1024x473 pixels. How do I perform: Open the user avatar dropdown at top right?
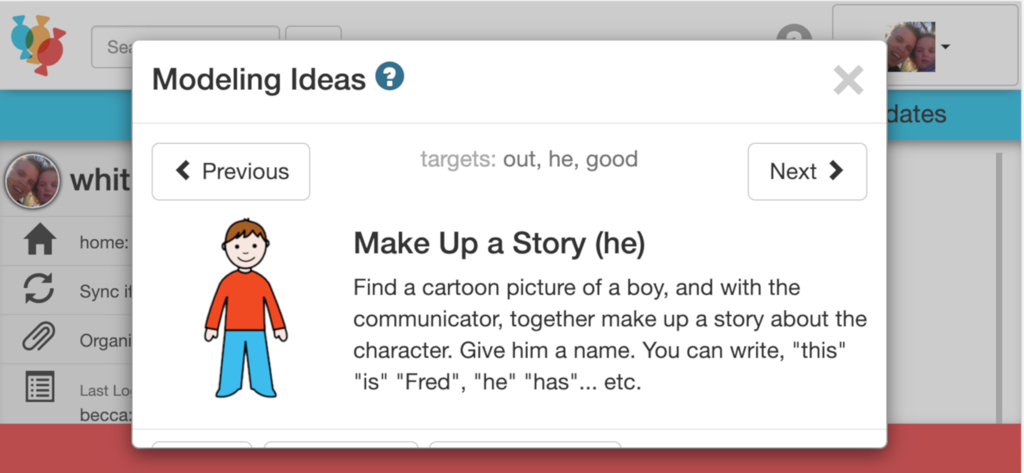(923, 46)
